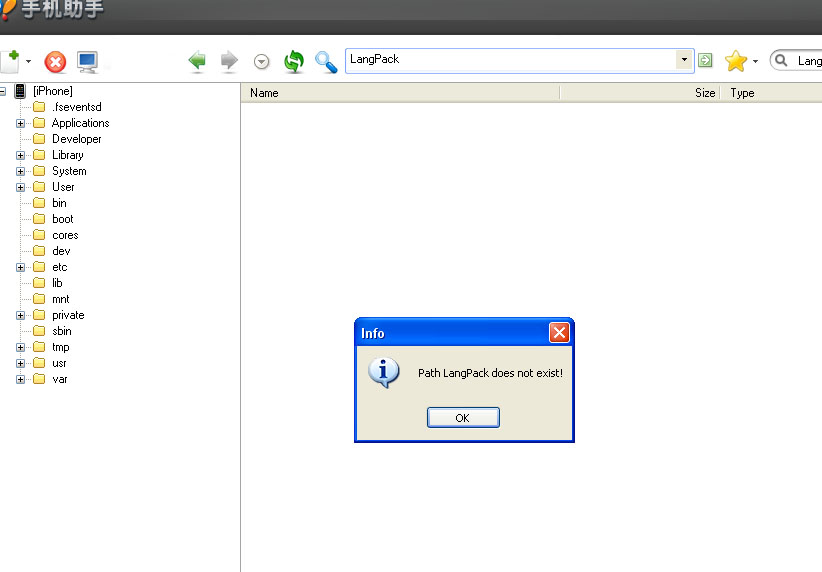Close the Info dialog with X
Image resolution: width=822 pixels, height=572 pixels.
coord(559,333)
